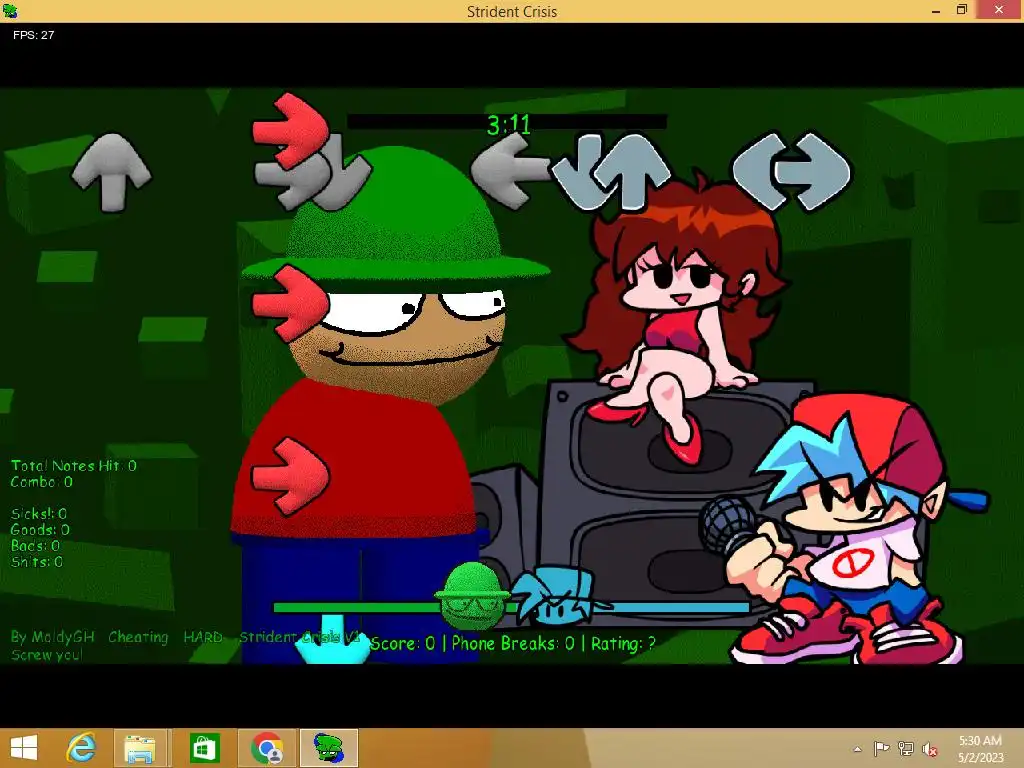
Task: Click Bambi's green hat
Action: click(x=396, y=216)
